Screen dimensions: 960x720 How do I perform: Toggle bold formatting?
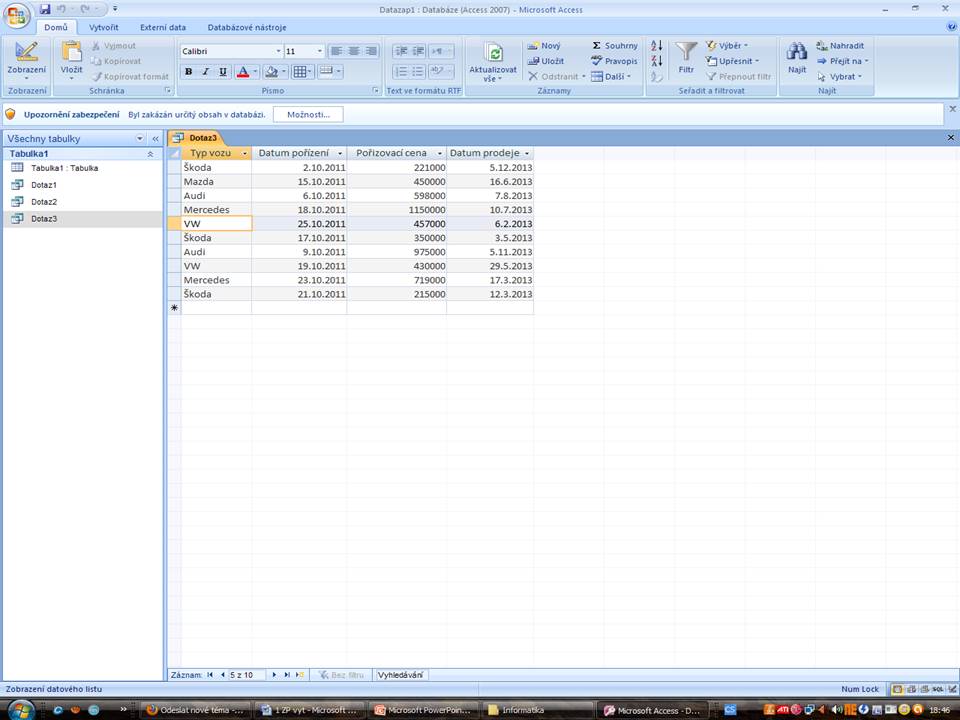click(188, 72)
